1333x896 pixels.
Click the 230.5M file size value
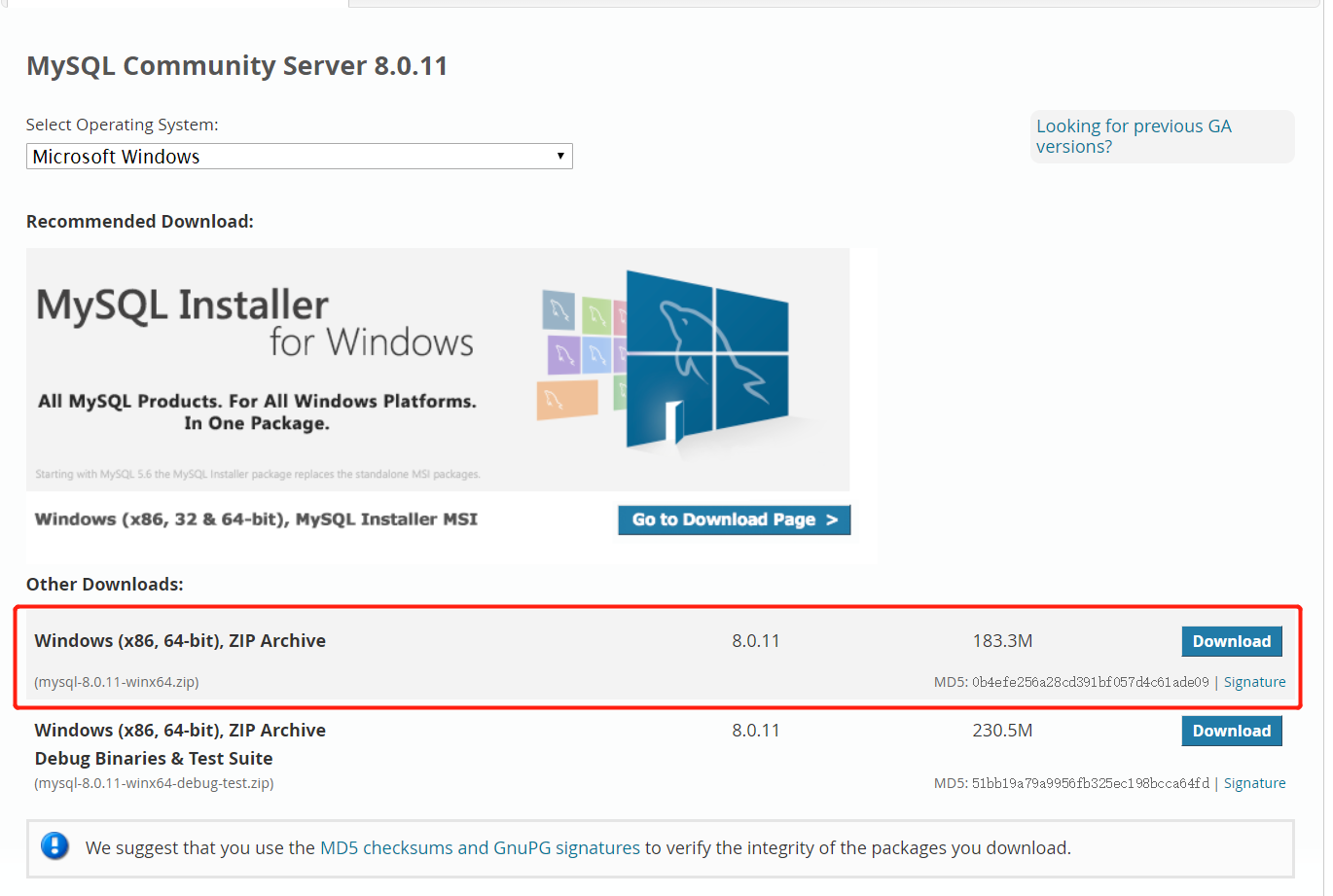1002,731
